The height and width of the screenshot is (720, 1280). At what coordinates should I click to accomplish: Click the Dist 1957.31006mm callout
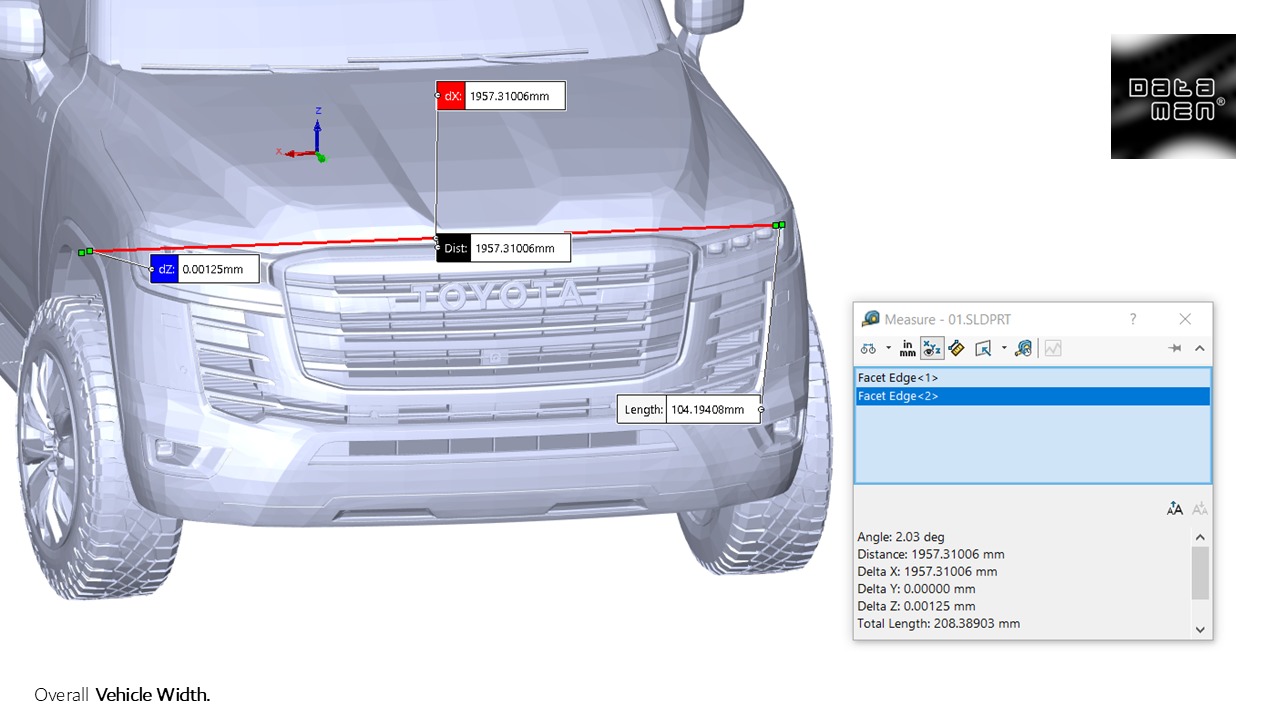503,248
